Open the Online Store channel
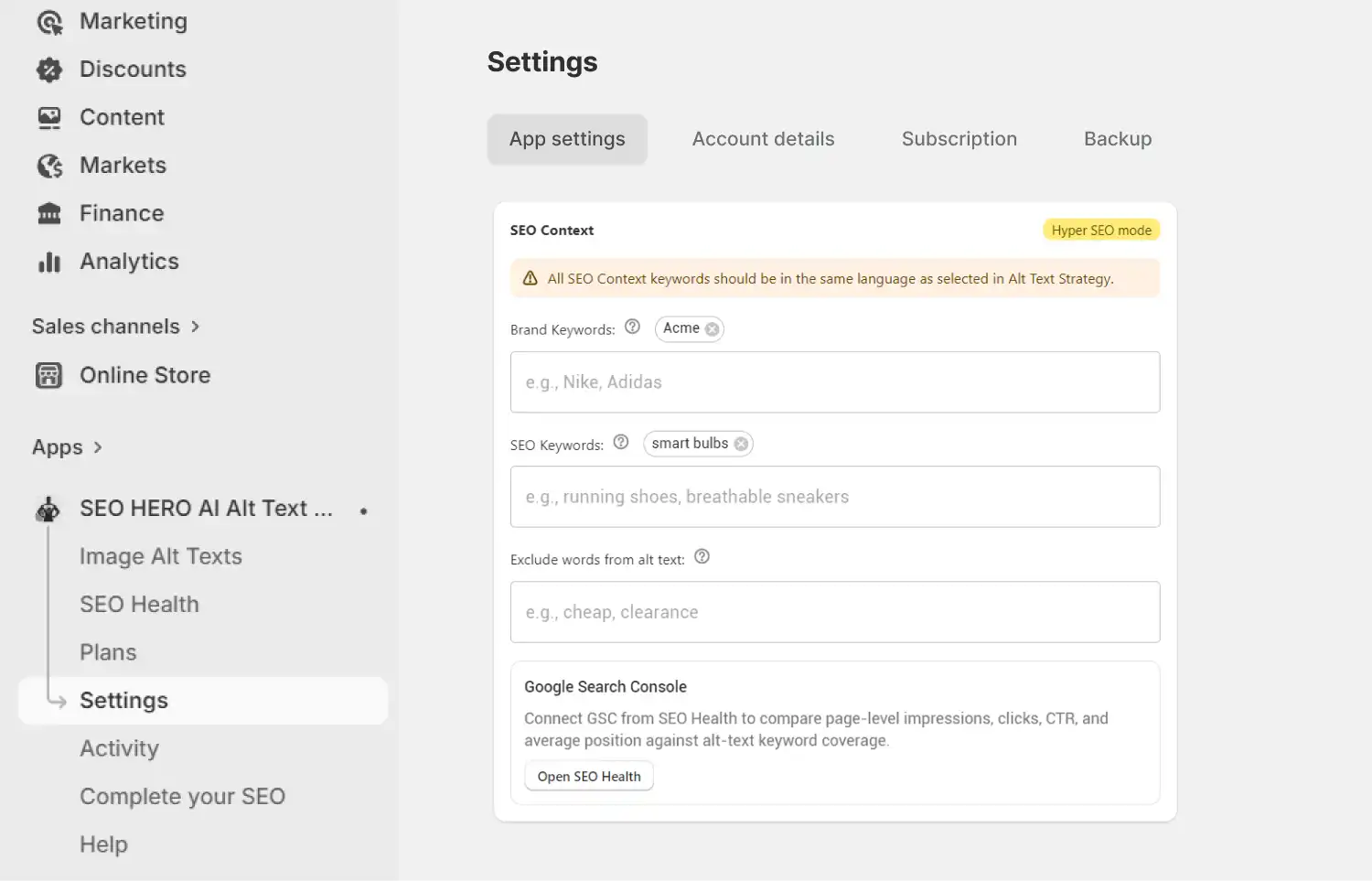Viewport: 1372px width, 881px height. coord(145,375)
